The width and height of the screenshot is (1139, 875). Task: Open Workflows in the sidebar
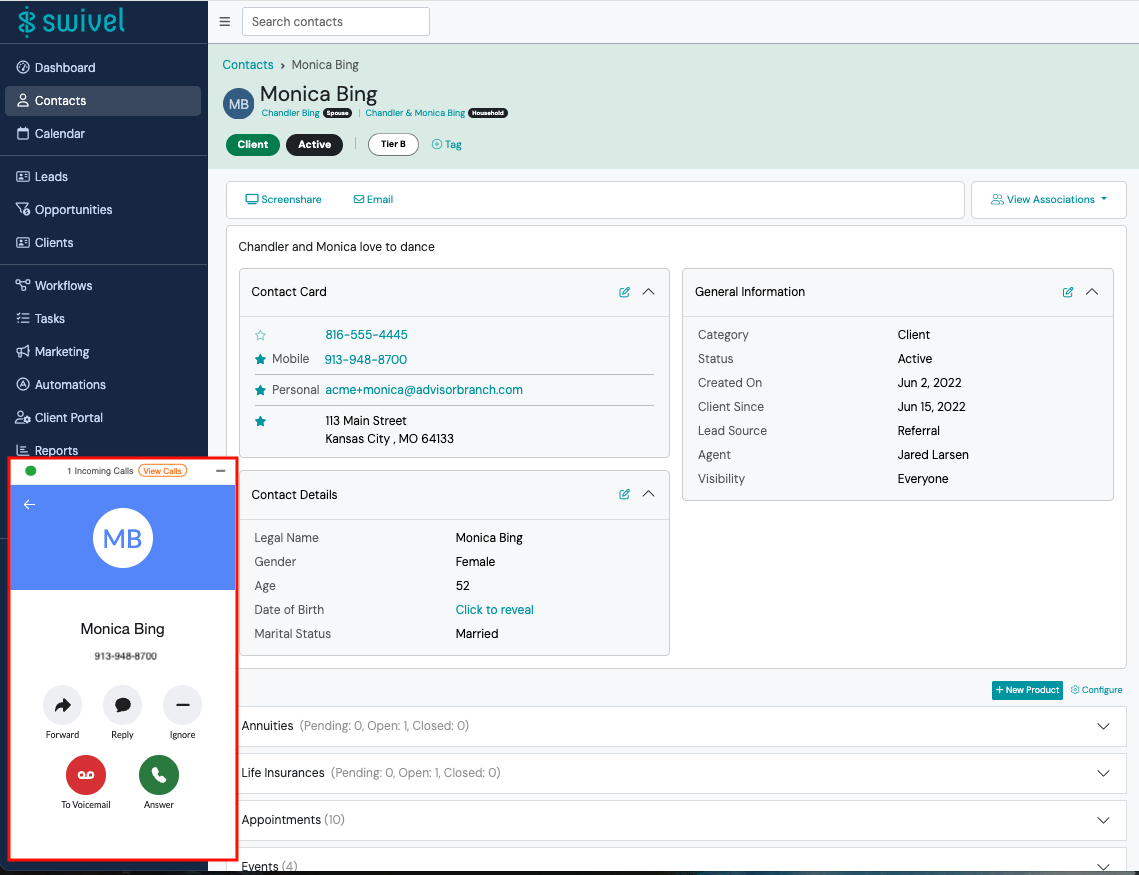(103, 285)
